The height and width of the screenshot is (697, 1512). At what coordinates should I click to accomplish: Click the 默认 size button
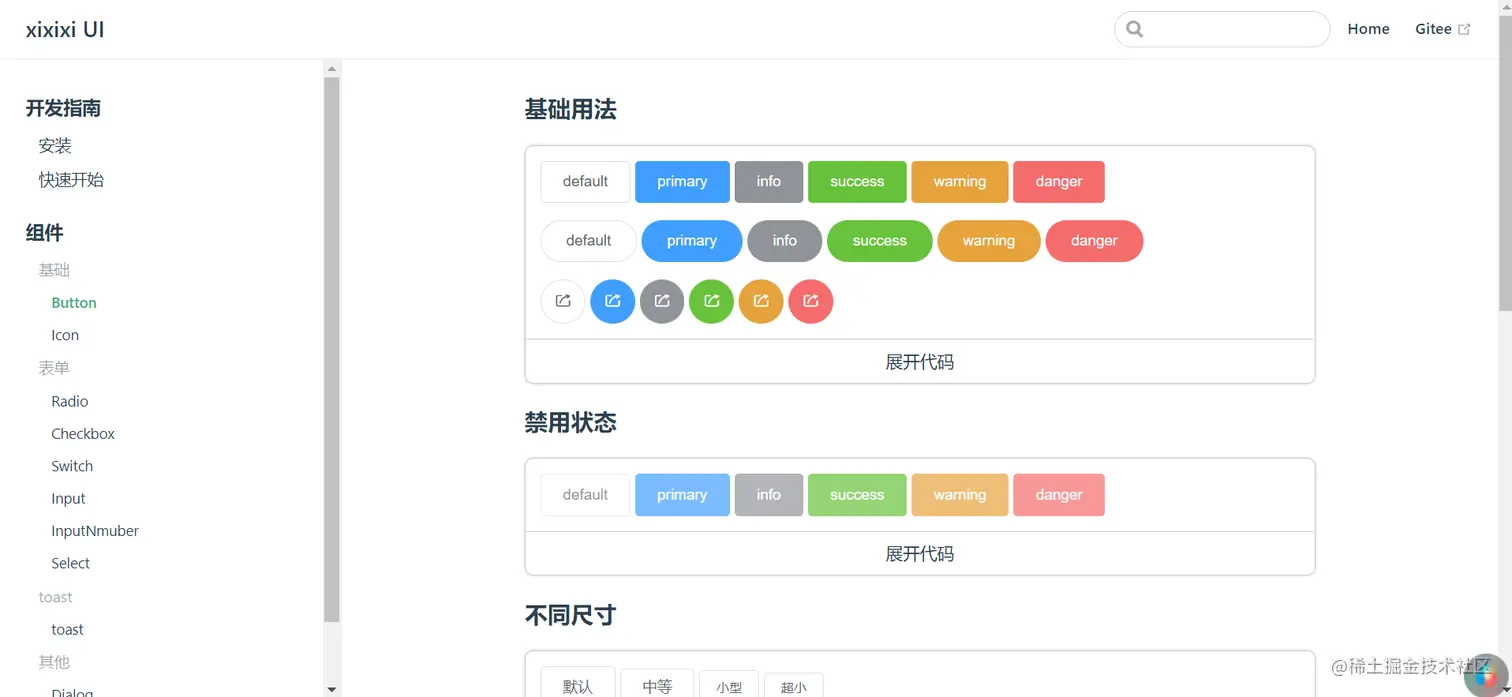point(578,683)
